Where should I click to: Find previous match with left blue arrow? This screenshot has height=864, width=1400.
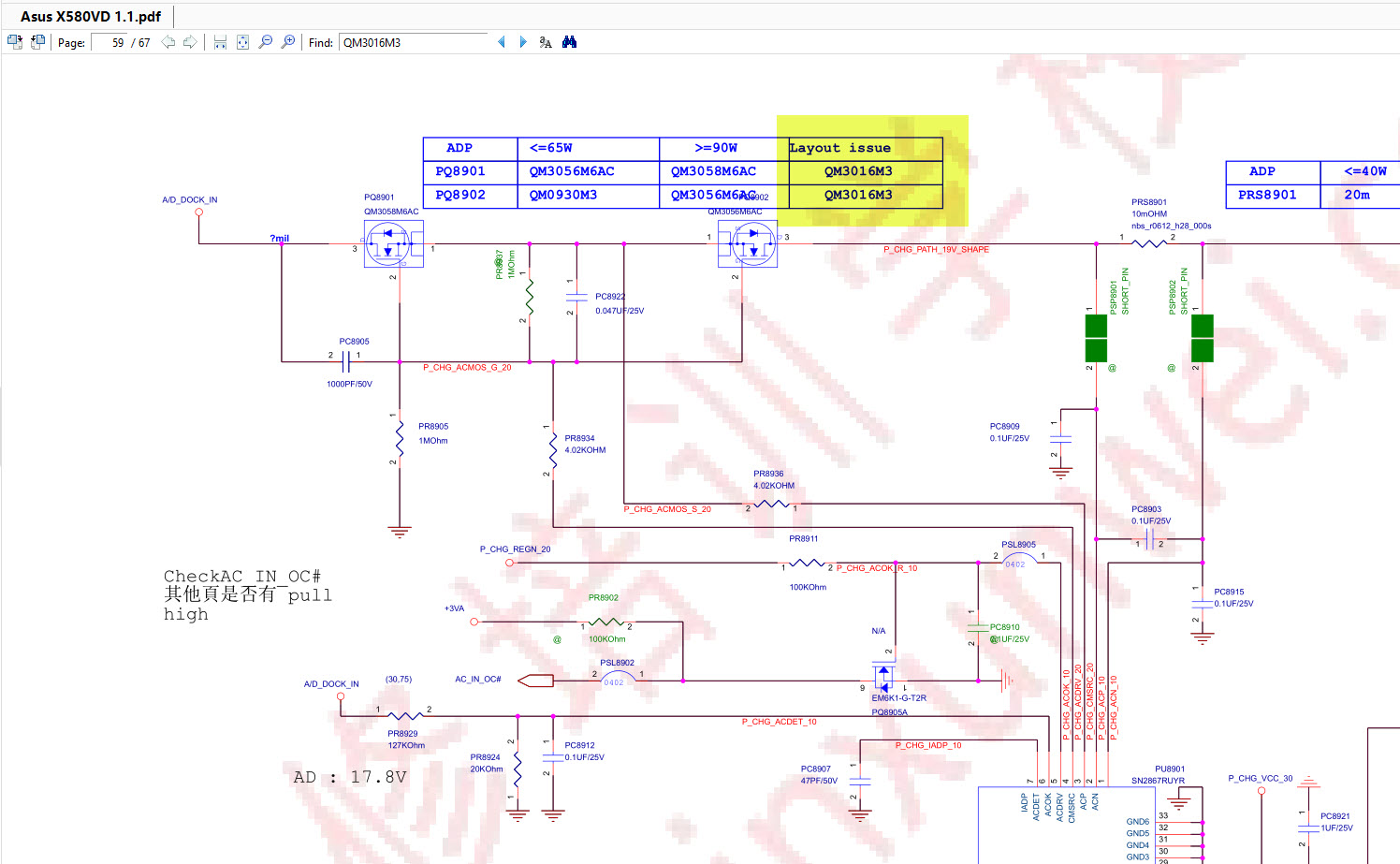point(502,42)
